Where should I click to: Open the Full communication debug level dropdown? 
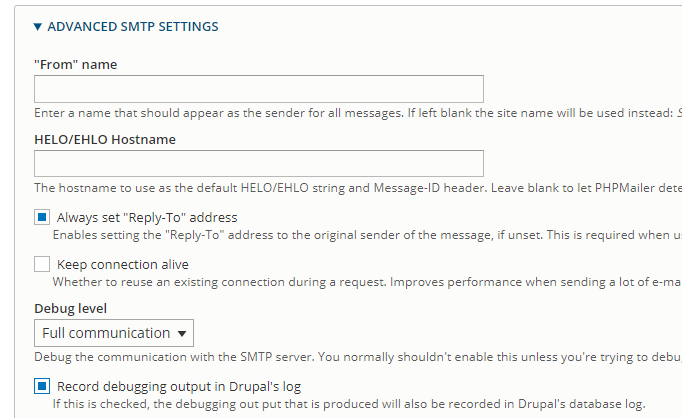click(114, 333)
